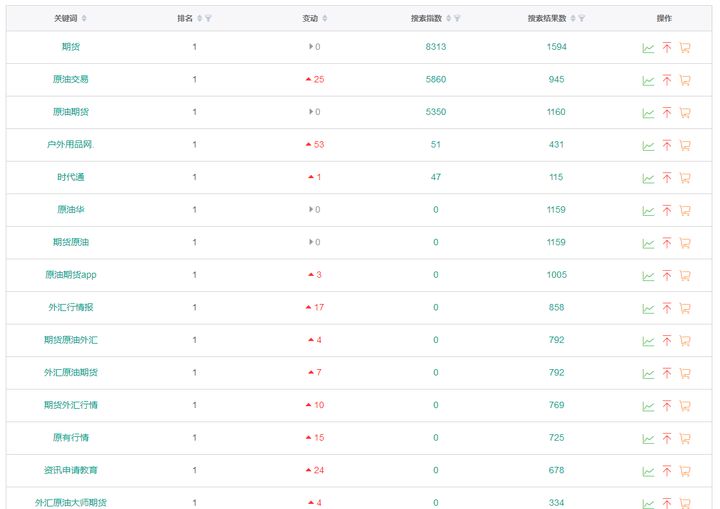Open the 原油交易 keyword link

(70, 79)
